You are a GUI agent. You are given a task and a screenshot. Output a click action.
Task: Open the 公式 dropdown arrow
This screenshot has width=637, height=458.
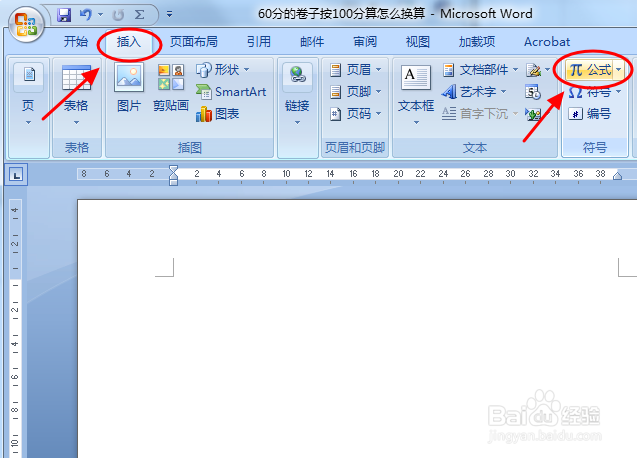click(619, 70)
